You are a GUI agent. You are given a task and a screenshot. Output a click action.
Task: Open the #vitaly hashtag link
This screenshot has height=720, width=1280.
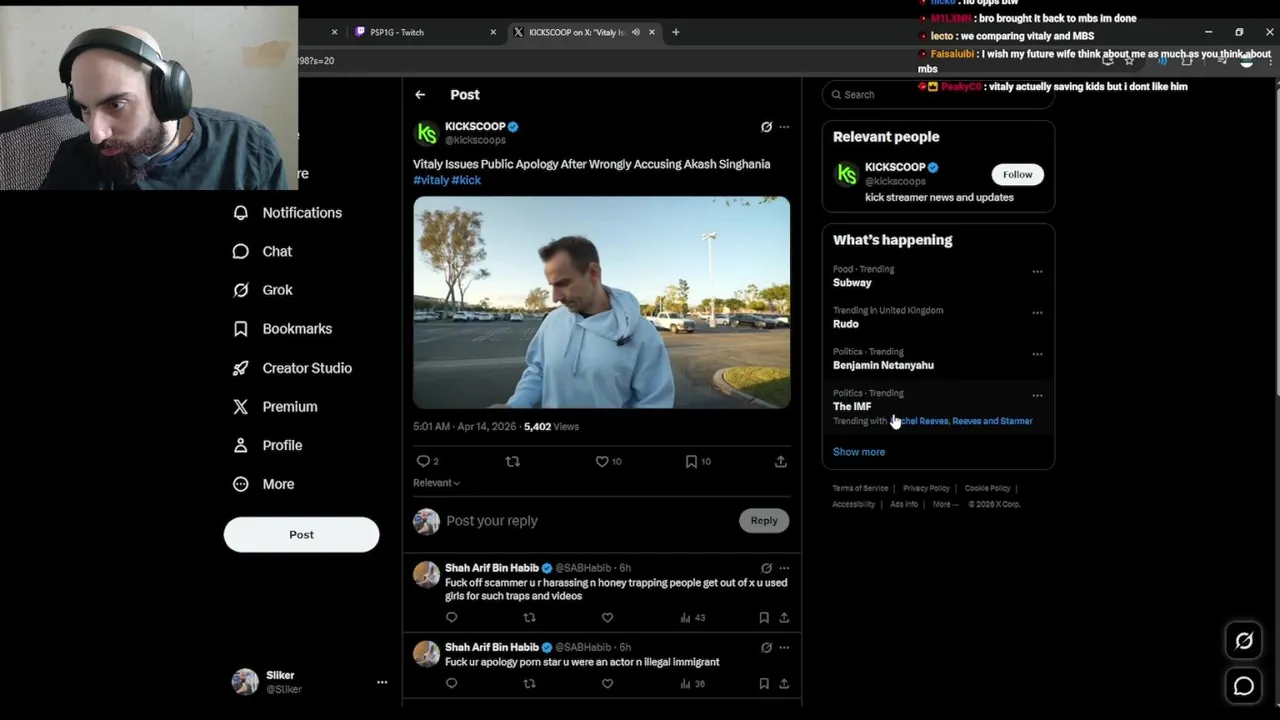coord(431,180)
